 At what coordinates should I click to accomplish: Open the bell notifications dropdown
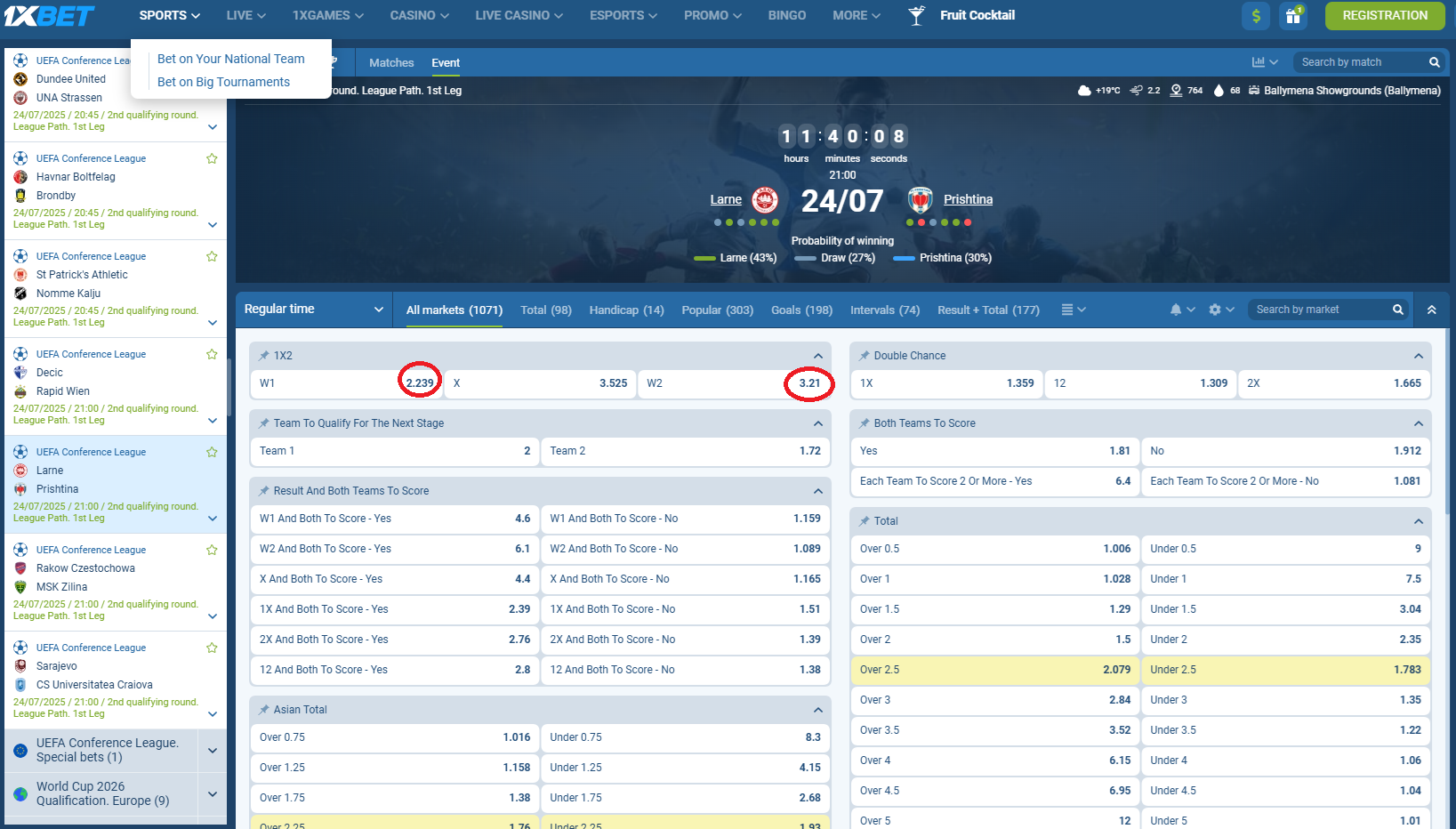[x=1182, y=310]
